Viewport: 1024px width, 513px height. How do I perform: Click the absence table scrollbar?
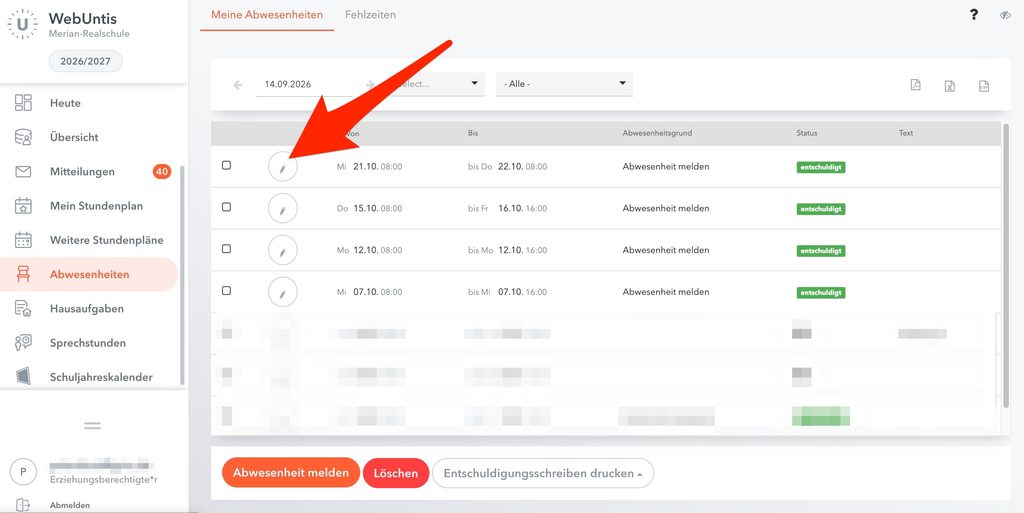click(1006, 266)
